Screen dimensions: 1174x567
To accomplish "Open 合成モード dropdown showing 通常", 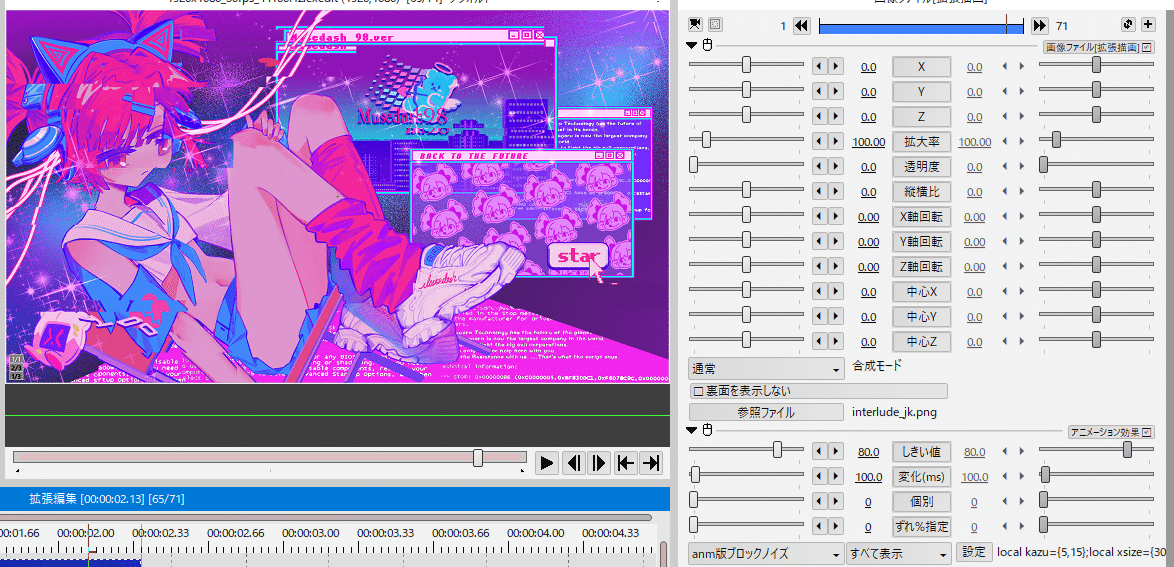I will pyautogui.click(x=767, y=369).
